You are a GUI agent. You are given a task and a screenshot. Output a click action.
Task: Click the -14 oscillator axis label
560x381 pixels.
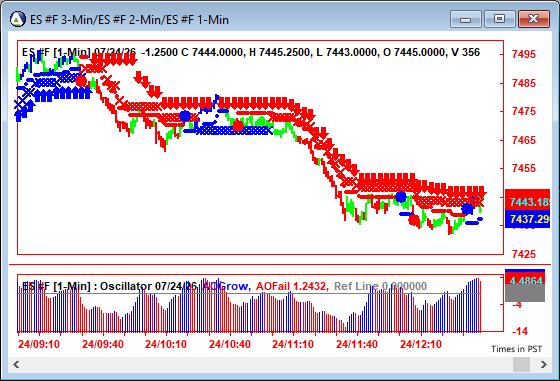tap(520, 331)
